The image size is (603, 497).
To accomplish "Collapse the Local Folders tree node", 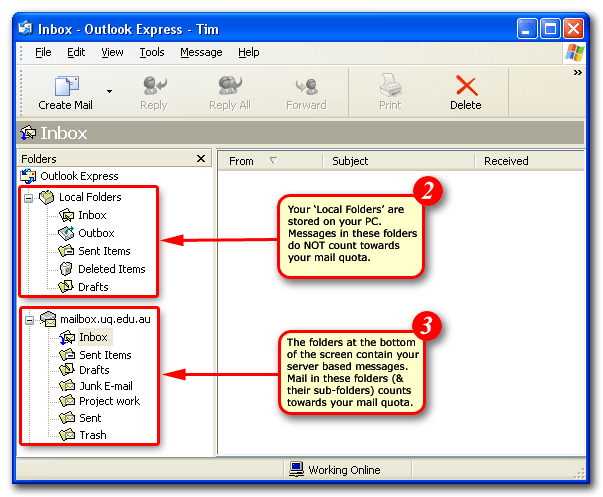I will pyautogui.click(x=29, y=197).
